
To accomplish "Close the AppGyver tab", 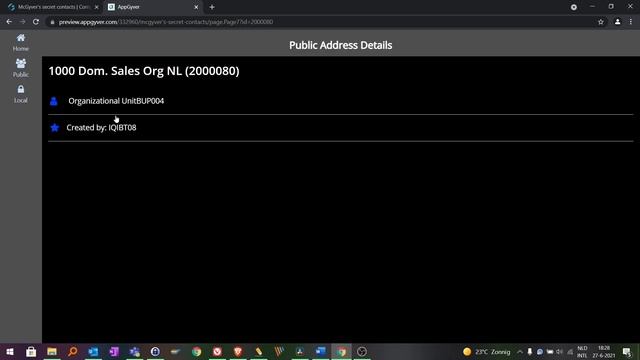I will coord(196,7).
